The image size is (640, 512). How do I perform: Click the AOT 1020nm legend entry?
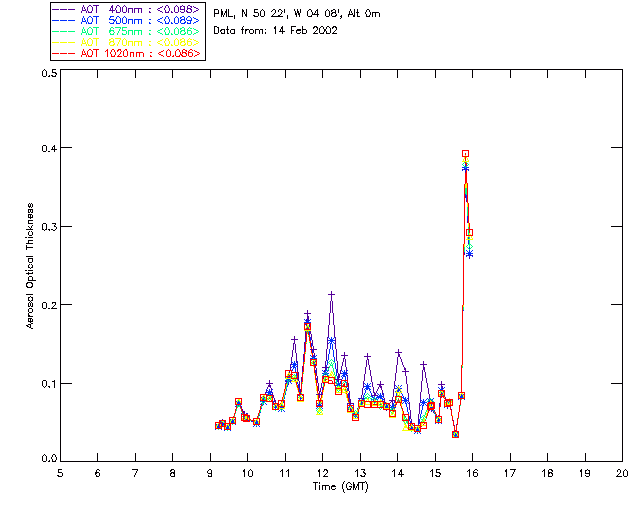coord(127,53)
